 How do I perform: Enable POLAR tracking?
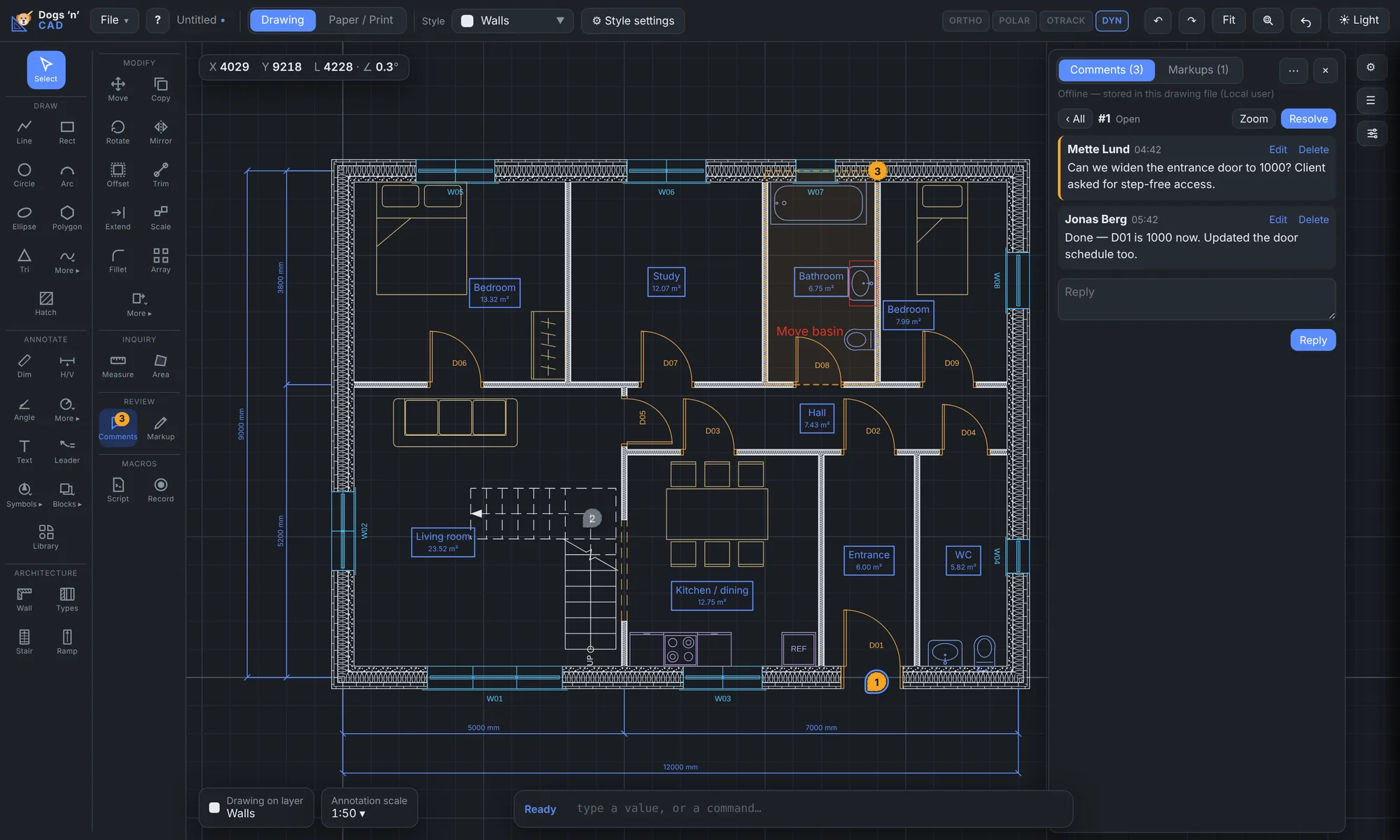click(x=1014, y=21)
